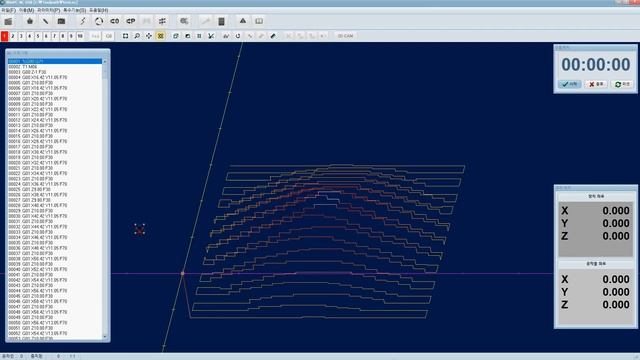Open the fourth menu labeled (S)
The image size is (640, 360).
click(x=74, y=10)
